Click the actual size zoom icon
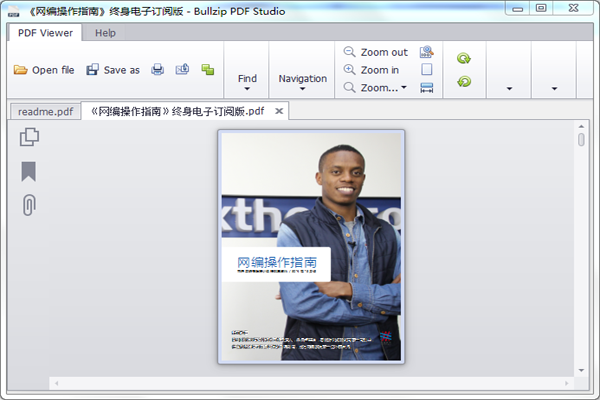Image resolution: width=600 pixels, height=400 pixels. click(427, 52)
